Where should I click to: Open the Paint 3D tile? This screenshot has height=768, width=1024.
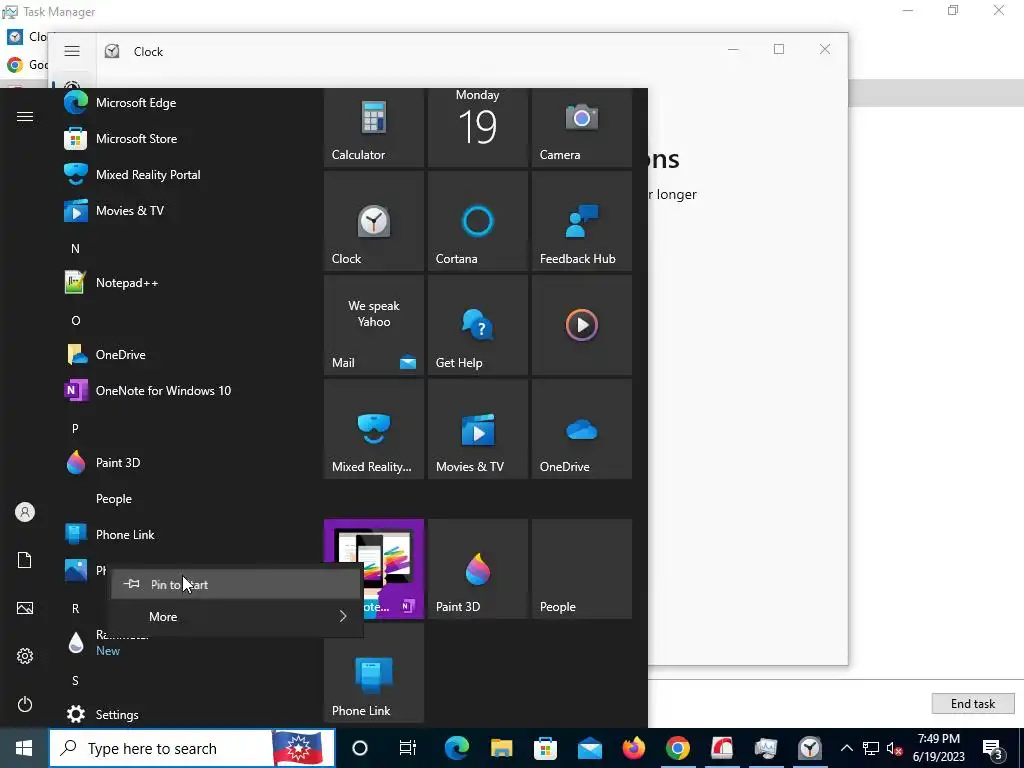(x=477, y=569)
